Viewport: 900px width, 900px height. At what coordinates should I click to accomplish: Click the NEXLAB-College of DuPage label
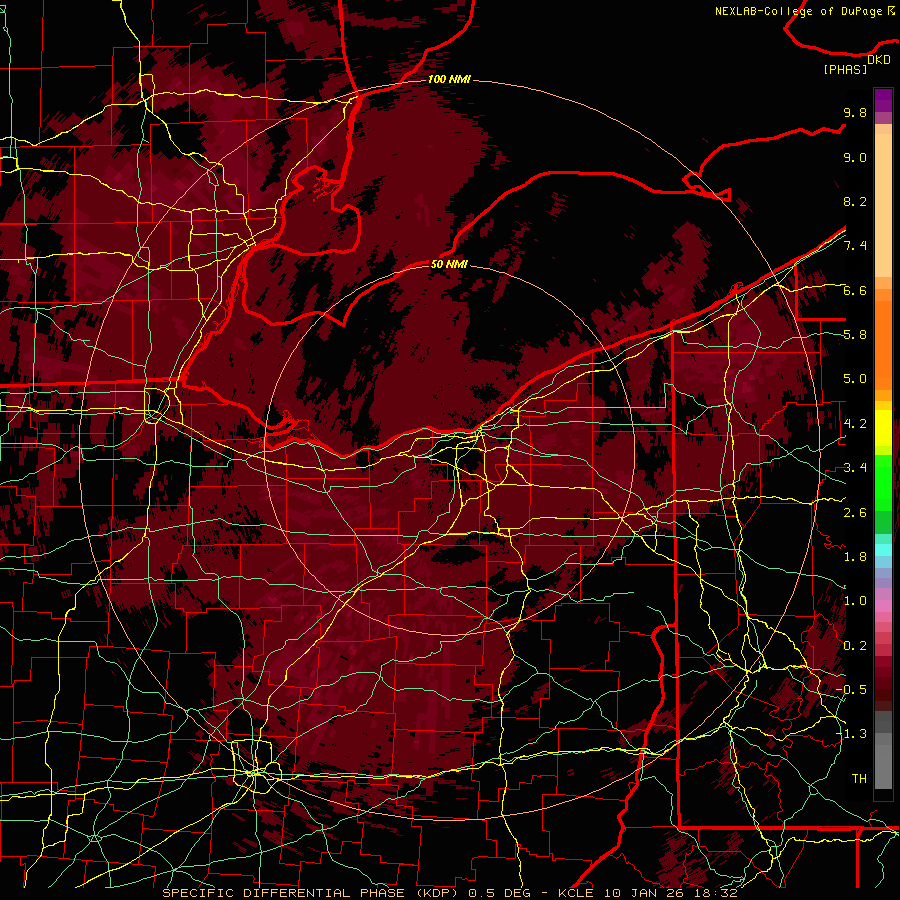pyautogui.click(x=798, y=11)
